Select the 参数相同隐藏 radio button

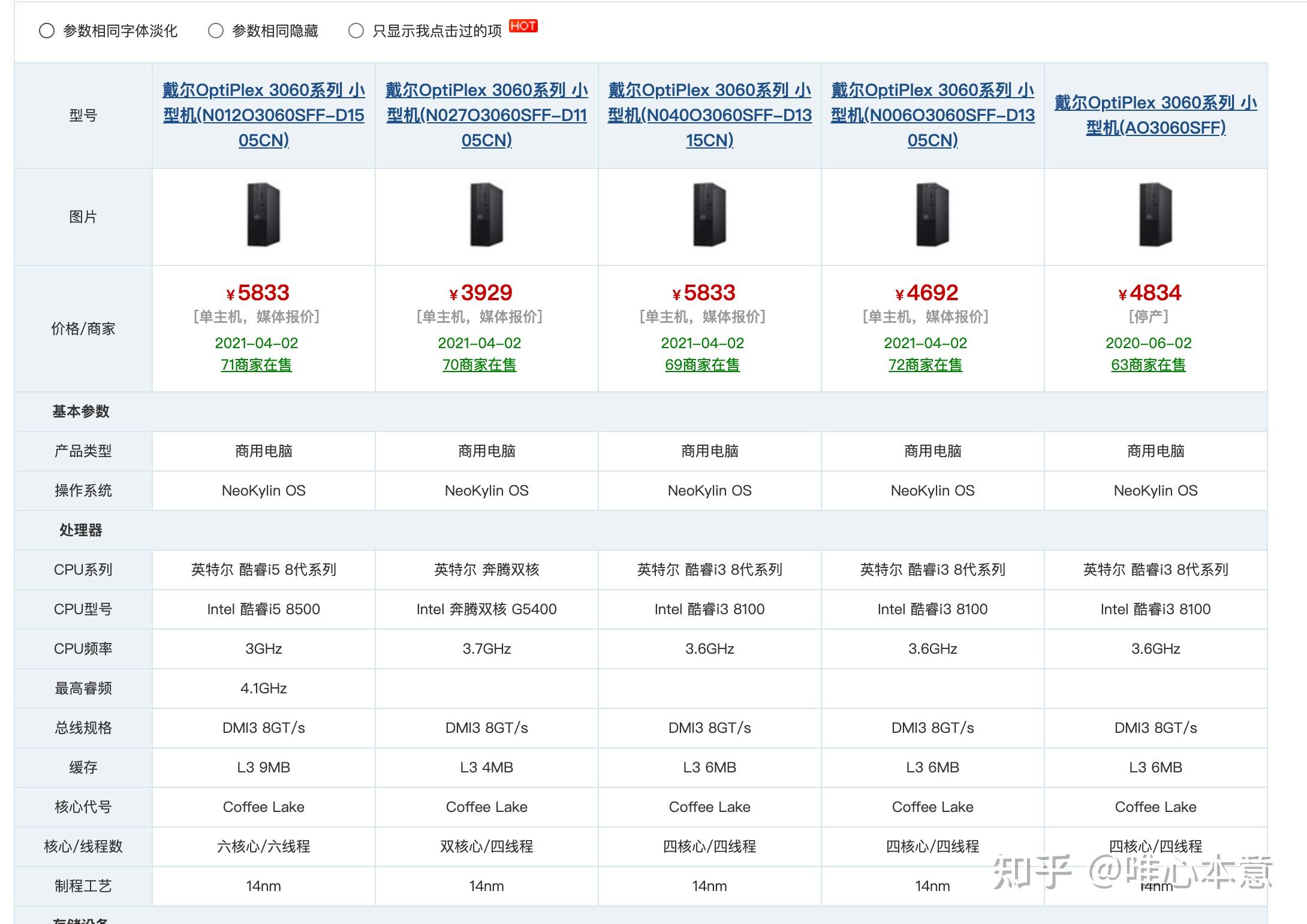(216, 31)
